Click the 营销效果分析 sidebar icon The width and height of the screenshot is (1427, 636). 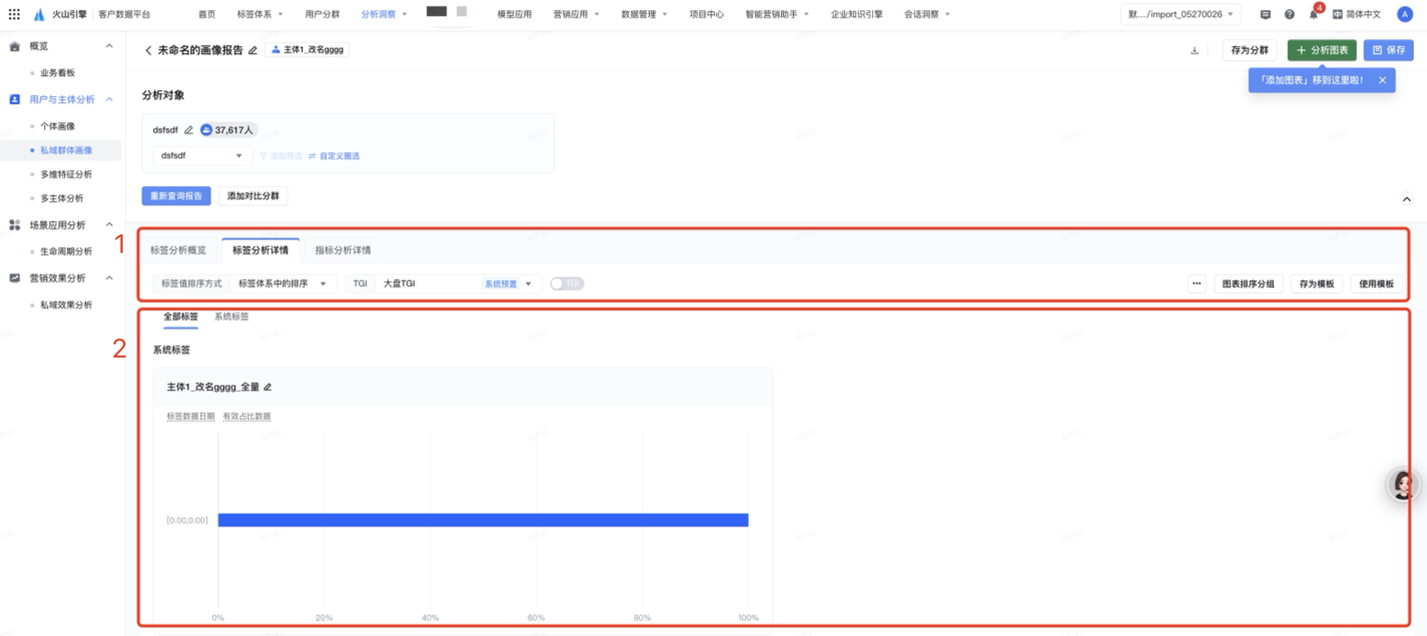click(15, 278)
